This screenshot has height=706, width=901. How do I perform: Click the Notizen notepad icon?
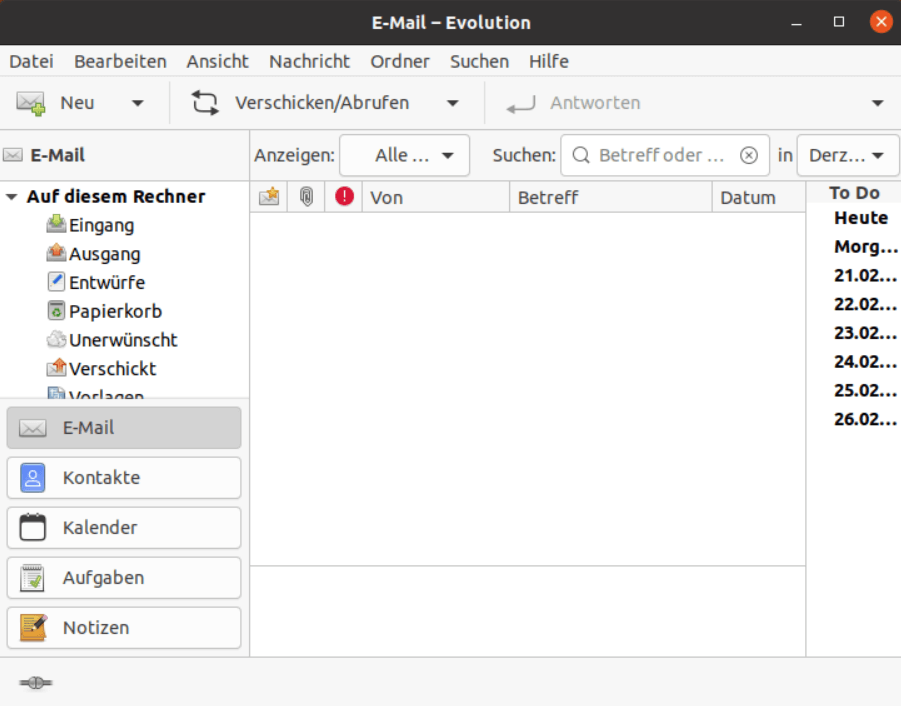33,627
